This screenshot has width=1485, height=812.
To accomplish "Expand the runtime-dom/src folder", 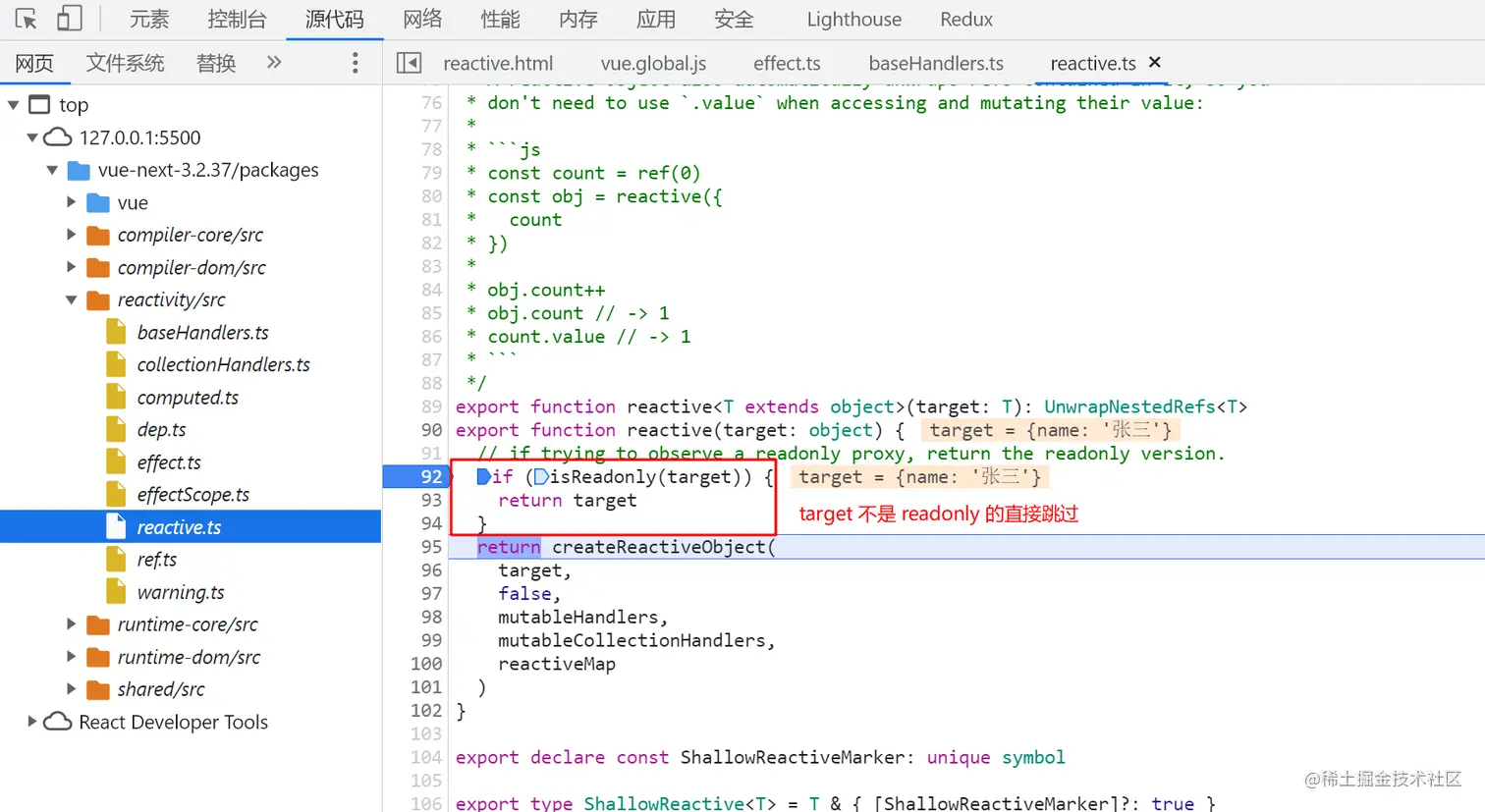I will pyautogui.click(x=71, y=657).
